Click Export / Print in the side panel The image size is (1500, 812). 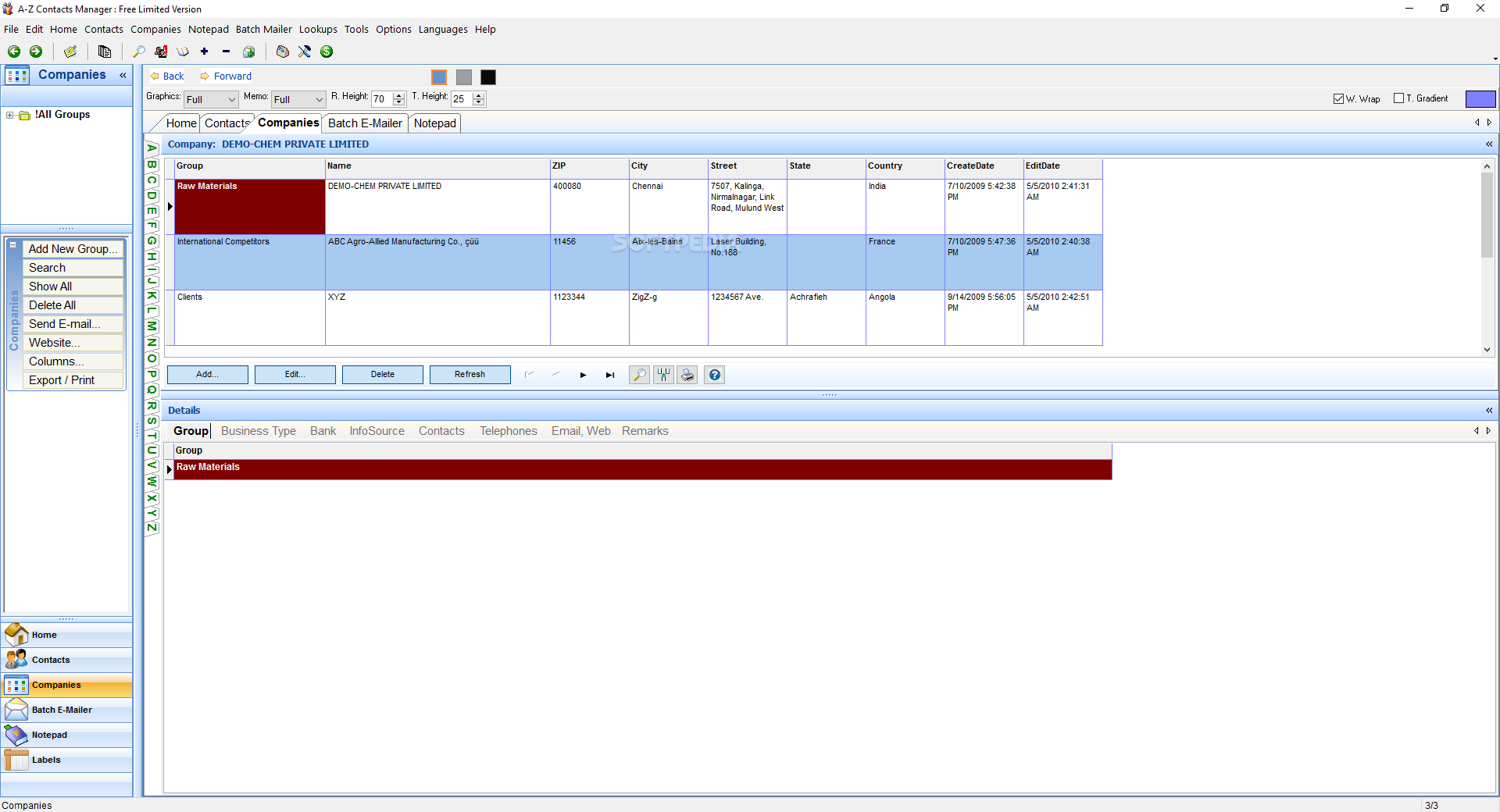[73, 380]
